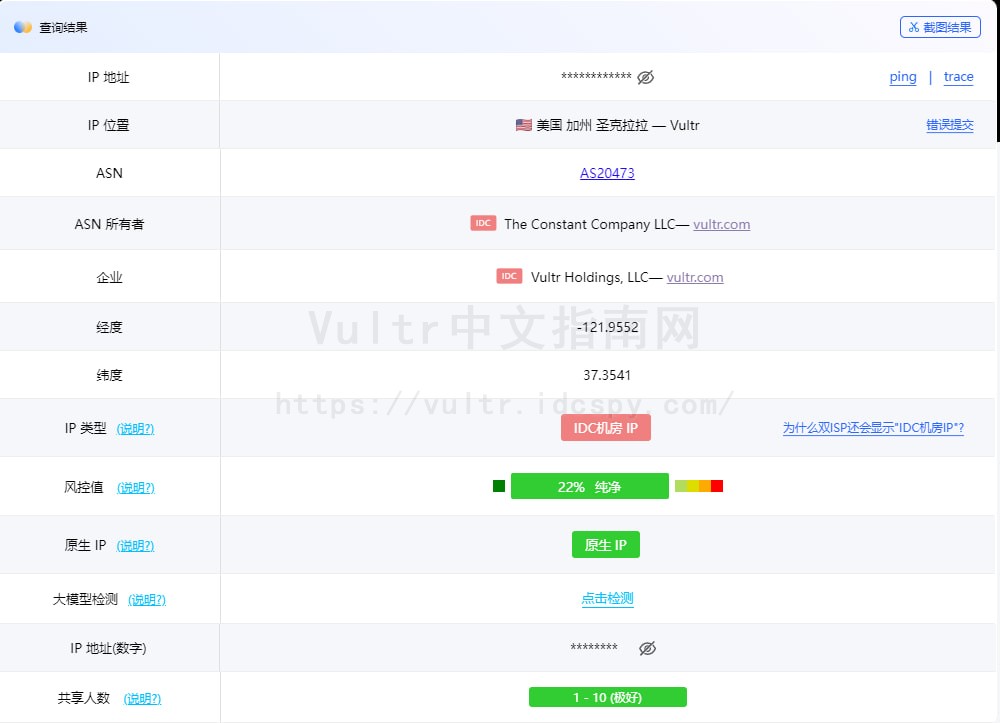1000x723 pixels.
Task: Open 说明 help link for IP 类型
Action: point(135,429)
